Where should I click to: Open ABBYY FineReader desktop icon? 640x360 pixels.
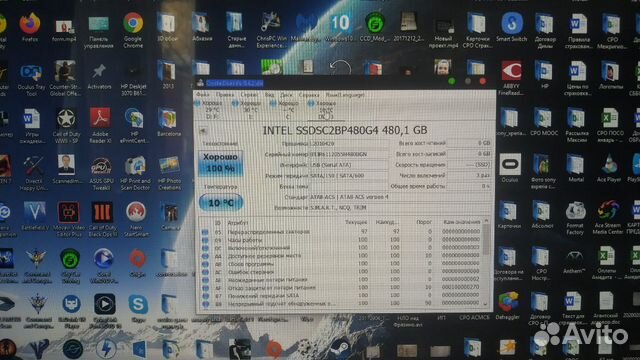[511, 78]
